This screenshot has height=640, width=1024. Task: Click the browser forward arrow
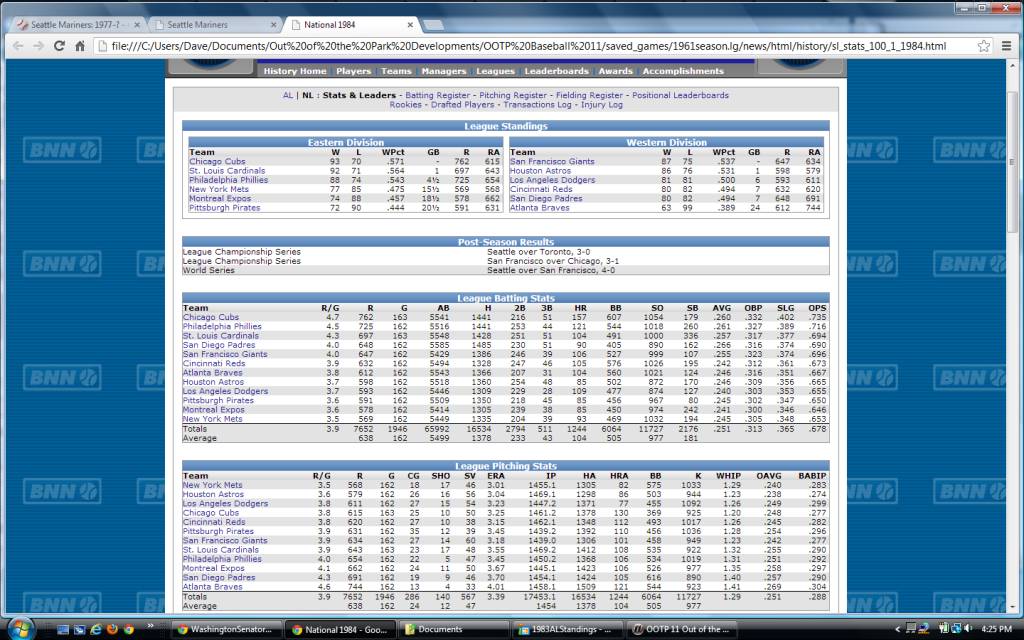point(39,46)
